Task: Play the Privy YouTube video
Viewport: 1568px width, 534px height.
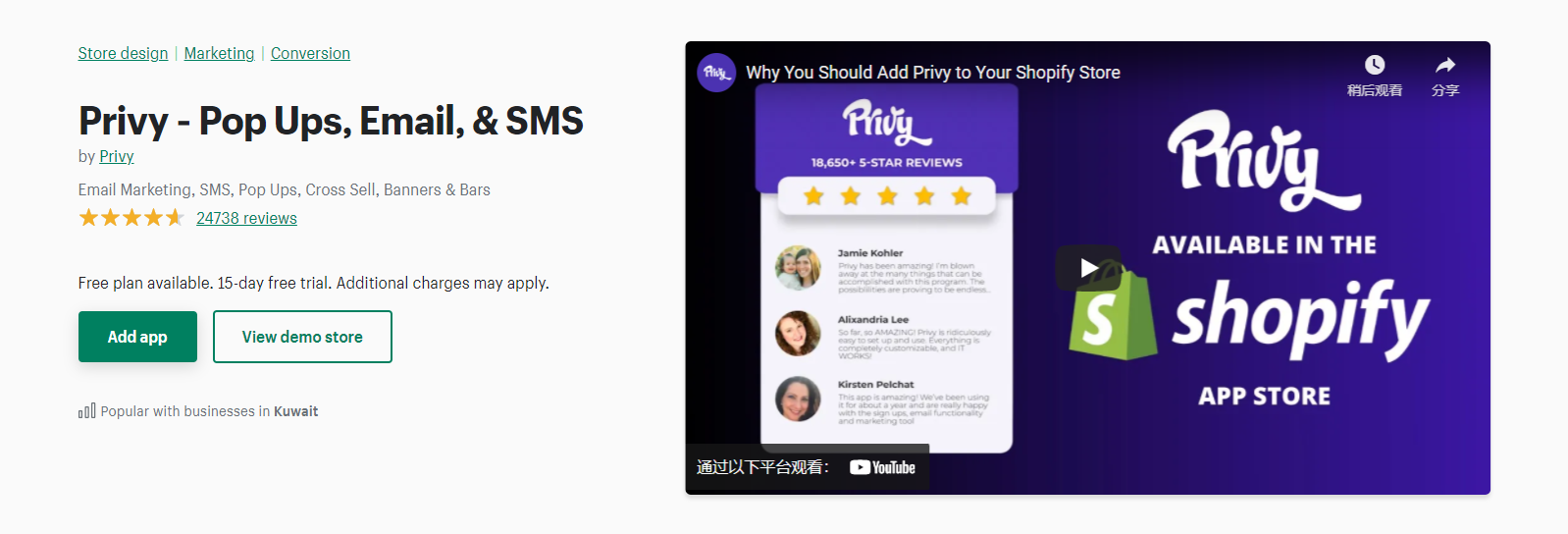Action: (1088, 268)
